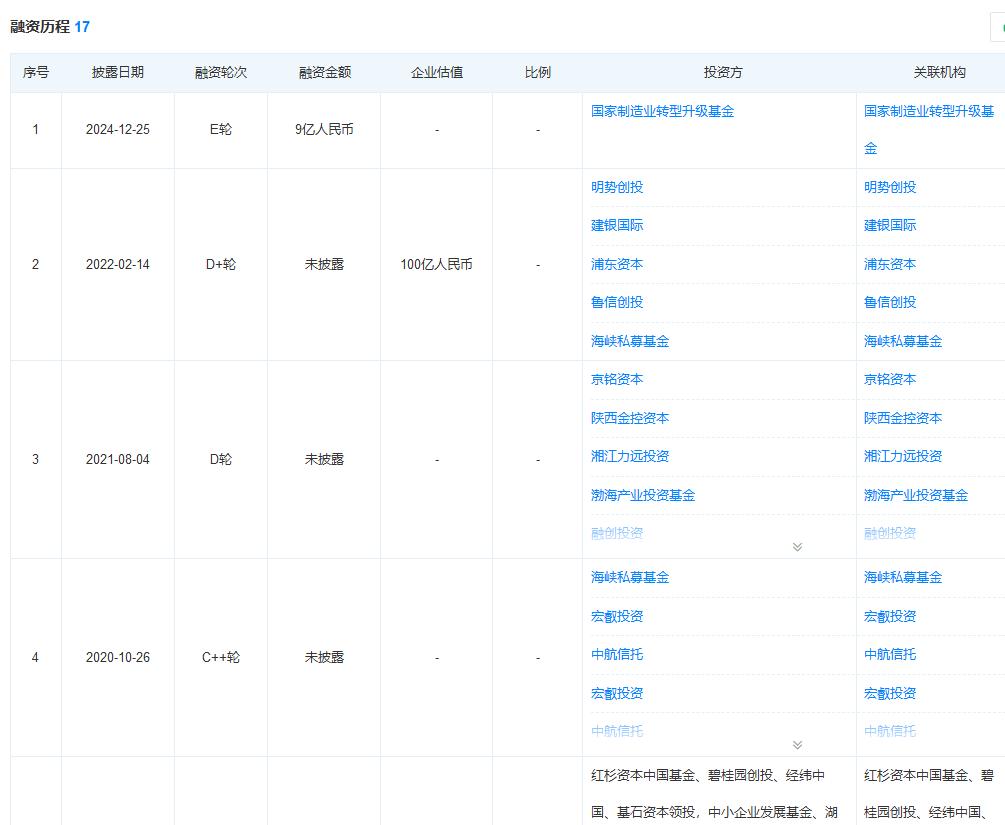Image resolution: width=1005 pixels, height=825 pixels.
Task: Click 湘江力远投资 under 关联机构
Action: click(902, 456)
